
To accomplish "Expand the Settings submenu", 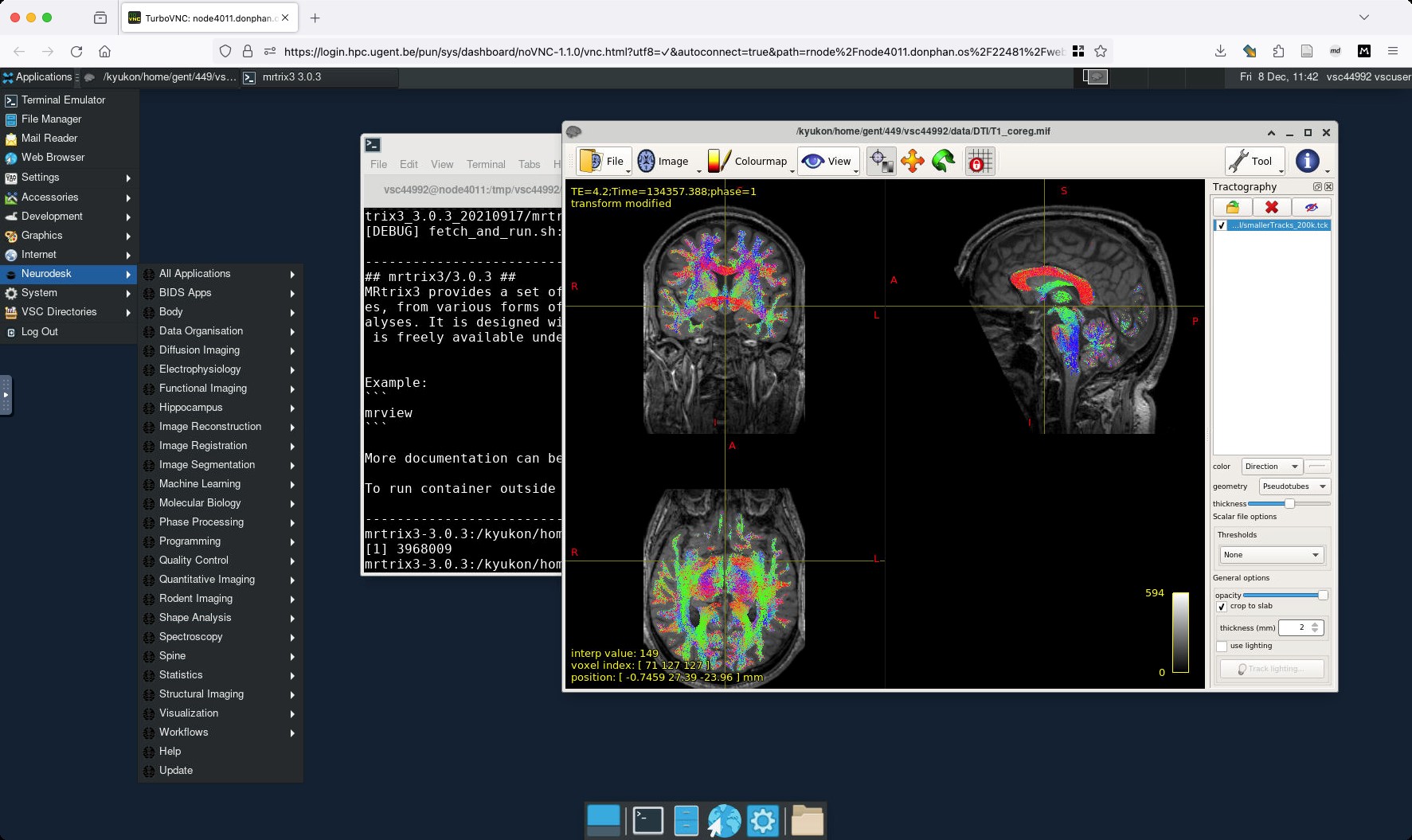I will pos(69,178).
